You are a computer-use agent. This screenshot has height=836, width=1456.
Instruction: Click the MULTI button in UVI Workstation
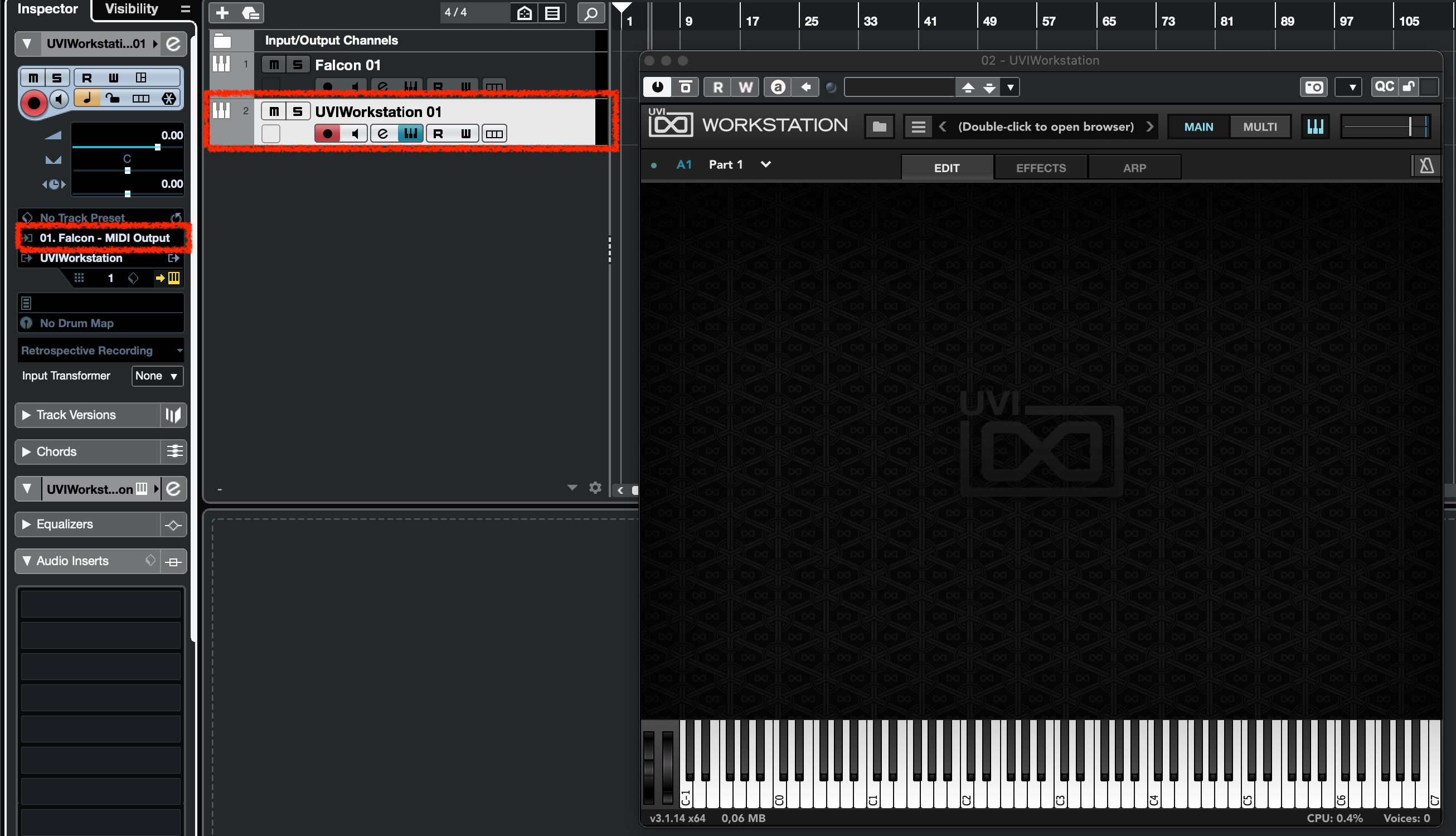click(x=1260, y=127)
